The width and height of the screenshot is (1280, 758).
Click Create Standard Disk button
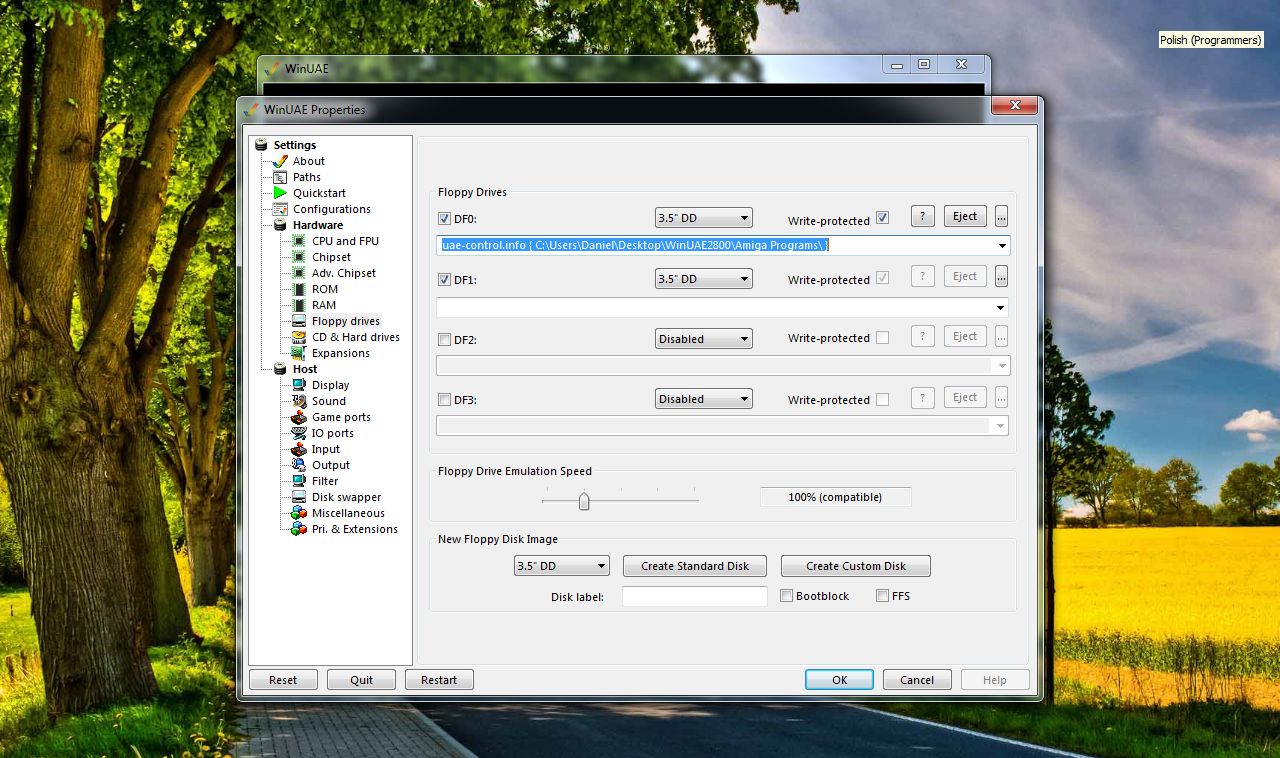695,566
